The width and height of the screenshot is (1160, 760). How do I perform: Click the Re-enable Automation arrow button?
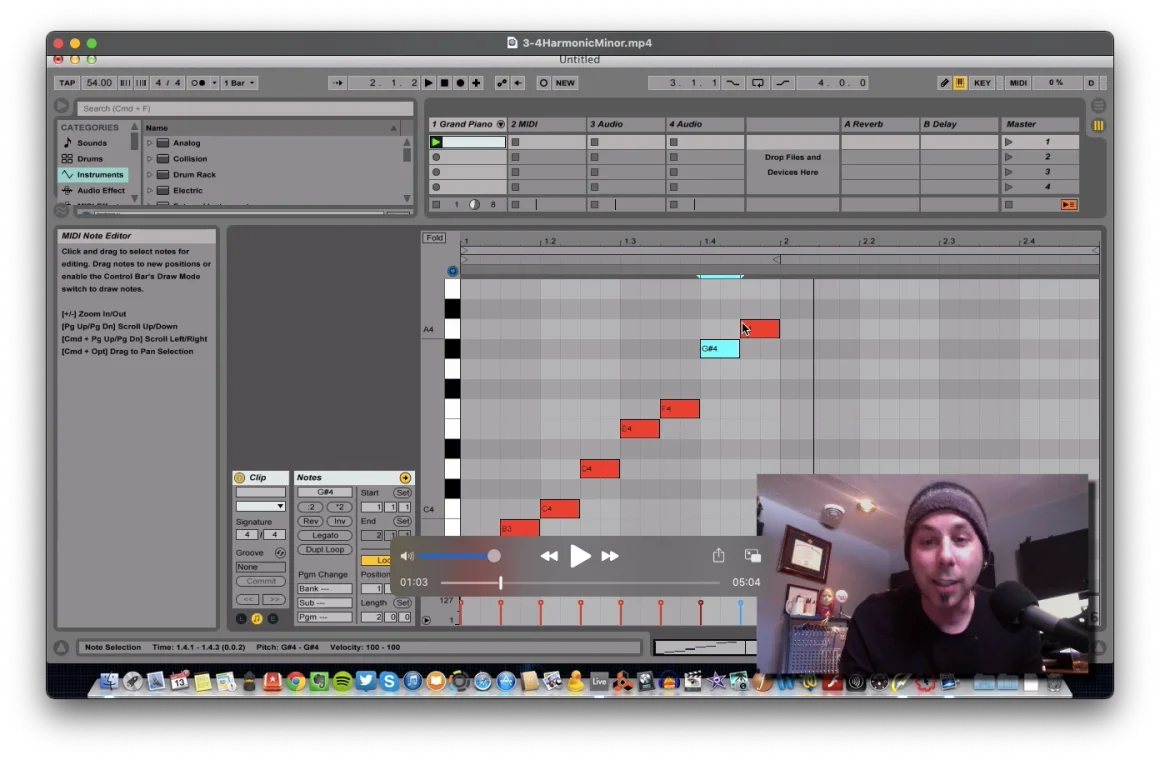click(x=518, y=83)
